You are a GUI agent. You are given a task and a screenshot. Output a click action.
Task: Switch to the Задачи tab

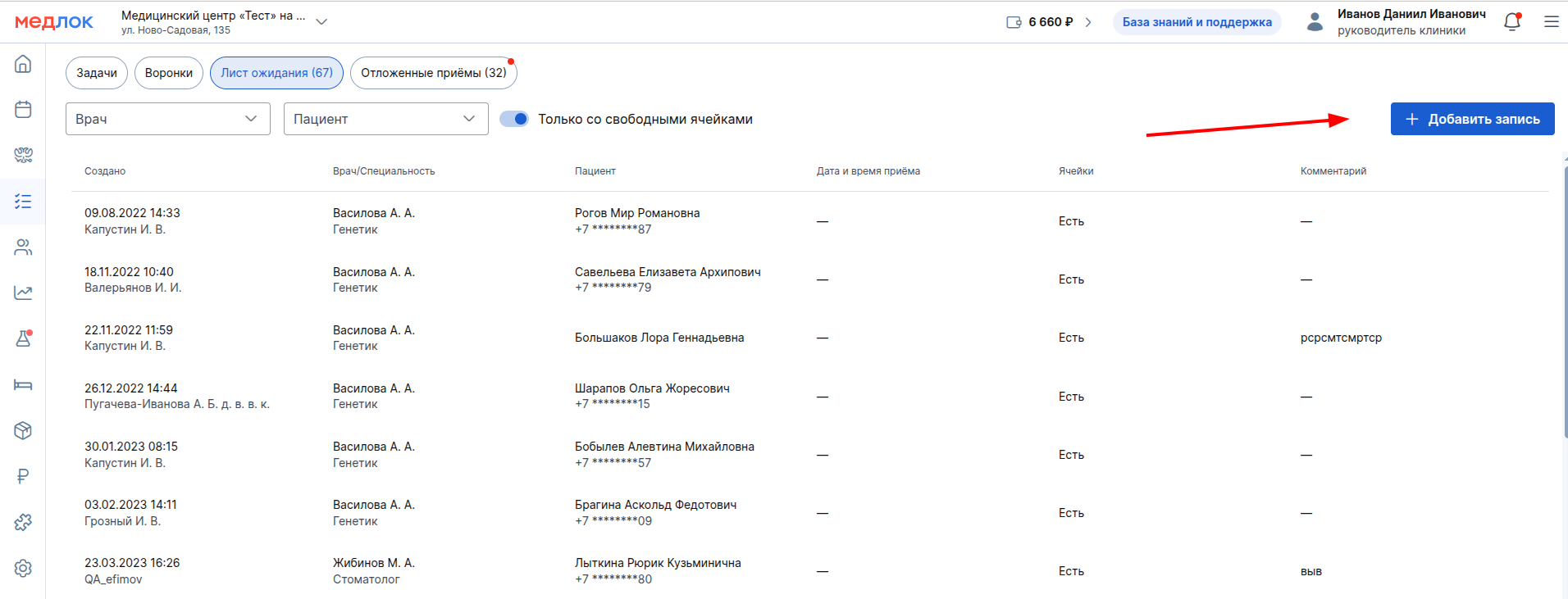coord(97,73)
